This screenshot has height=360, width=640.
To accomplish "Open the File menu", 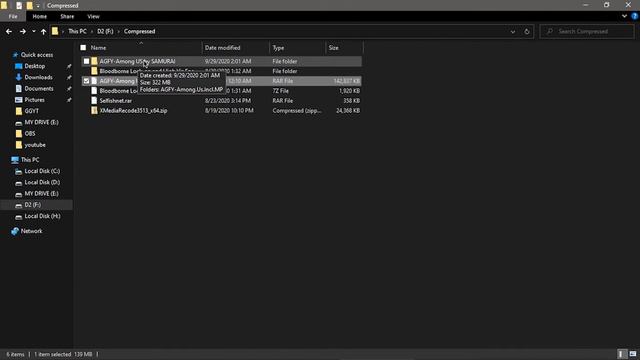I will coord(13,16).
